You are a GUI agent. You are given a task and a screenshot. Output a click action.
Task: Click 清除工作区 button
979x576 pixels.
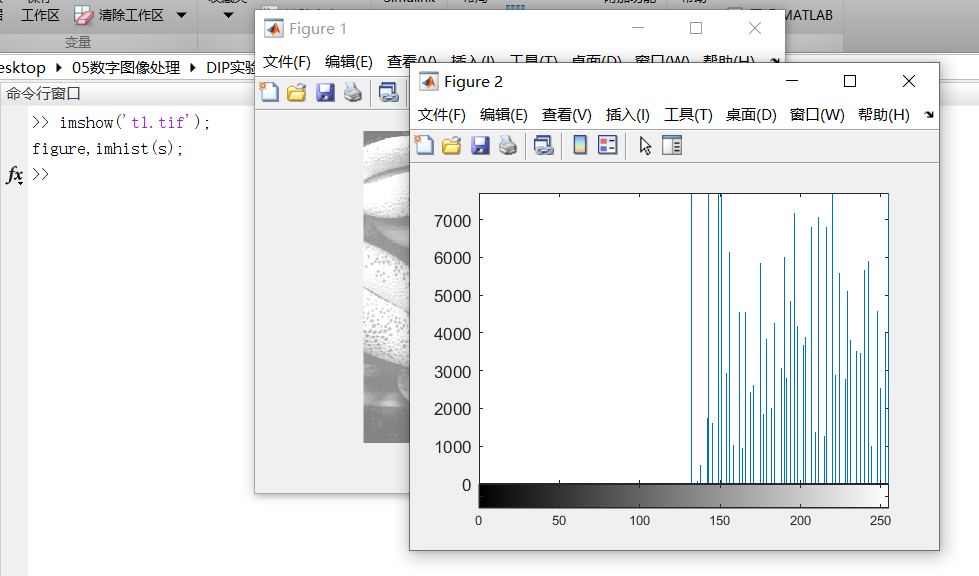pos(119,16)
